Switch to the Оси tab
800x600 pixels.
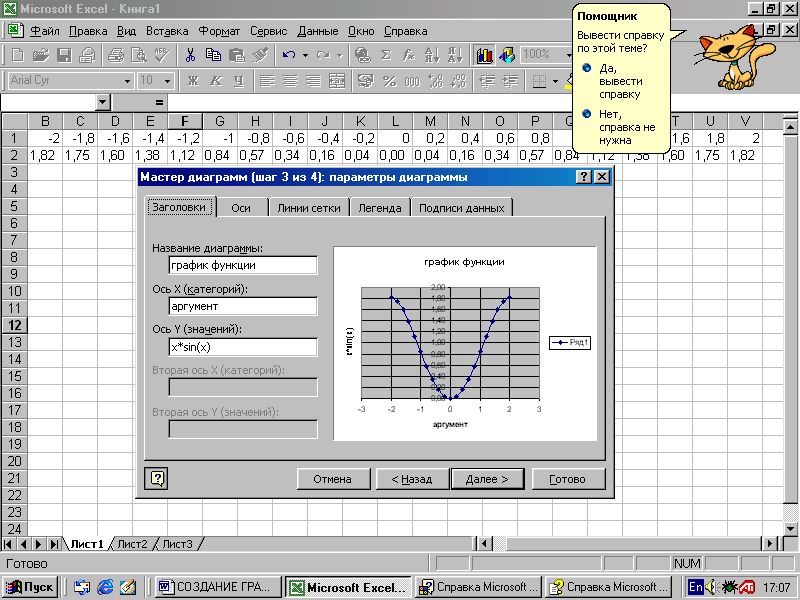241,208
